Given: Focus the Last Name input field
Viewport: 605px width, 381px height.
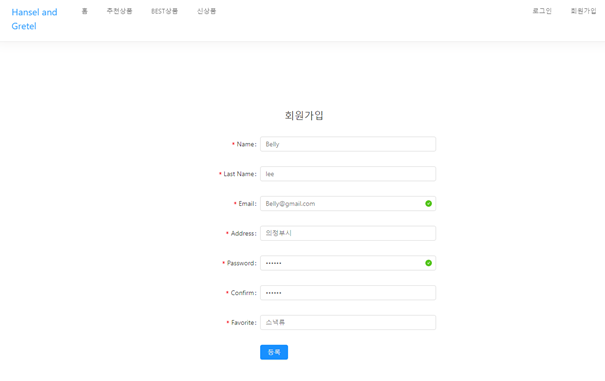Looking at the screenshot, I should pos(348,174).
